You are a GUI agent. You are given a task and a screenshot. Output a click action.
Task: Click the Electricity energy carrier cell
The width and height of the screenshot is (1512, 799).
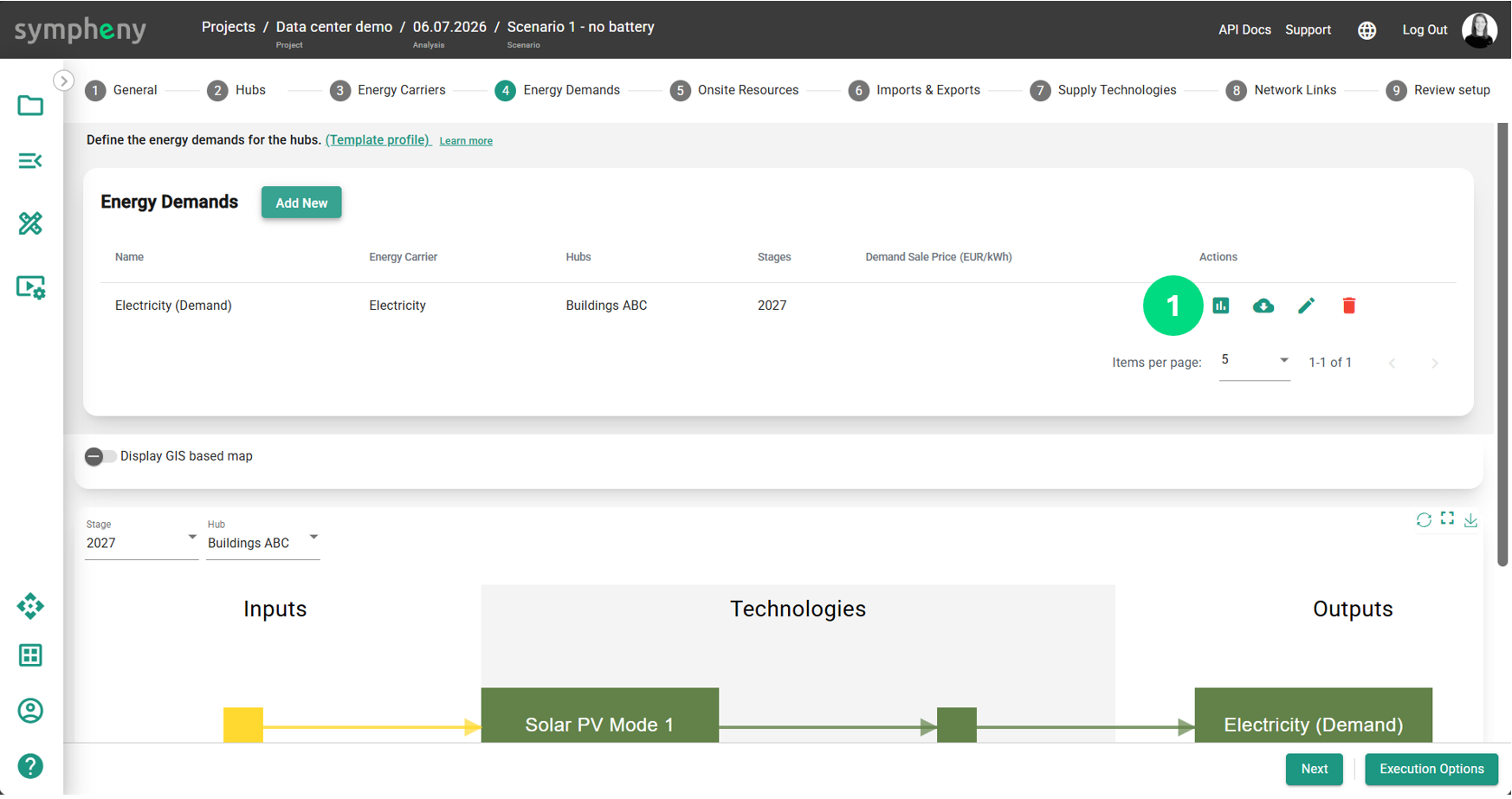(397, 306)
